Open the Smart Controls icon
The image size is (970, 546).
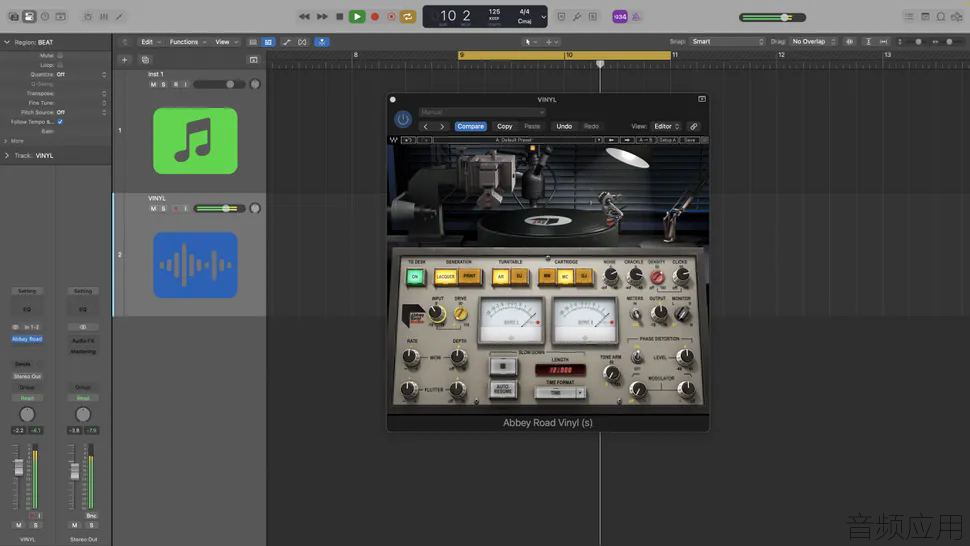tap(88, 17)
